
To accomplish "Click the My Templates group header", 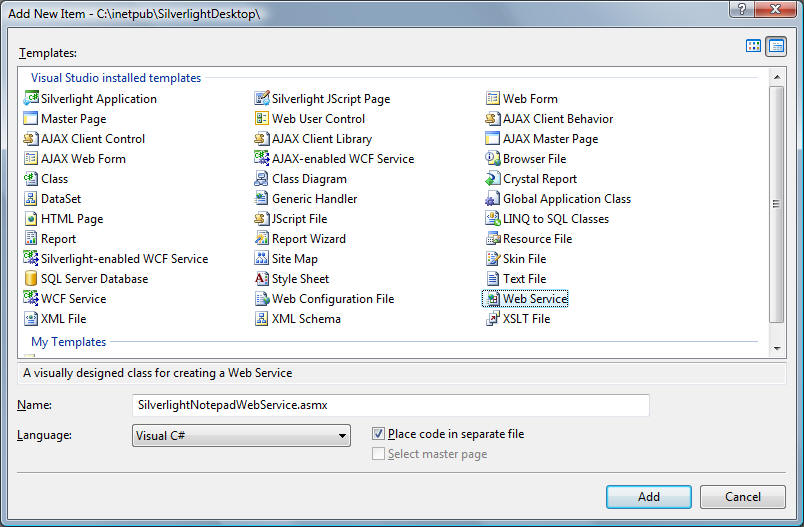I will pyautogui.click(x=69, y=342).
